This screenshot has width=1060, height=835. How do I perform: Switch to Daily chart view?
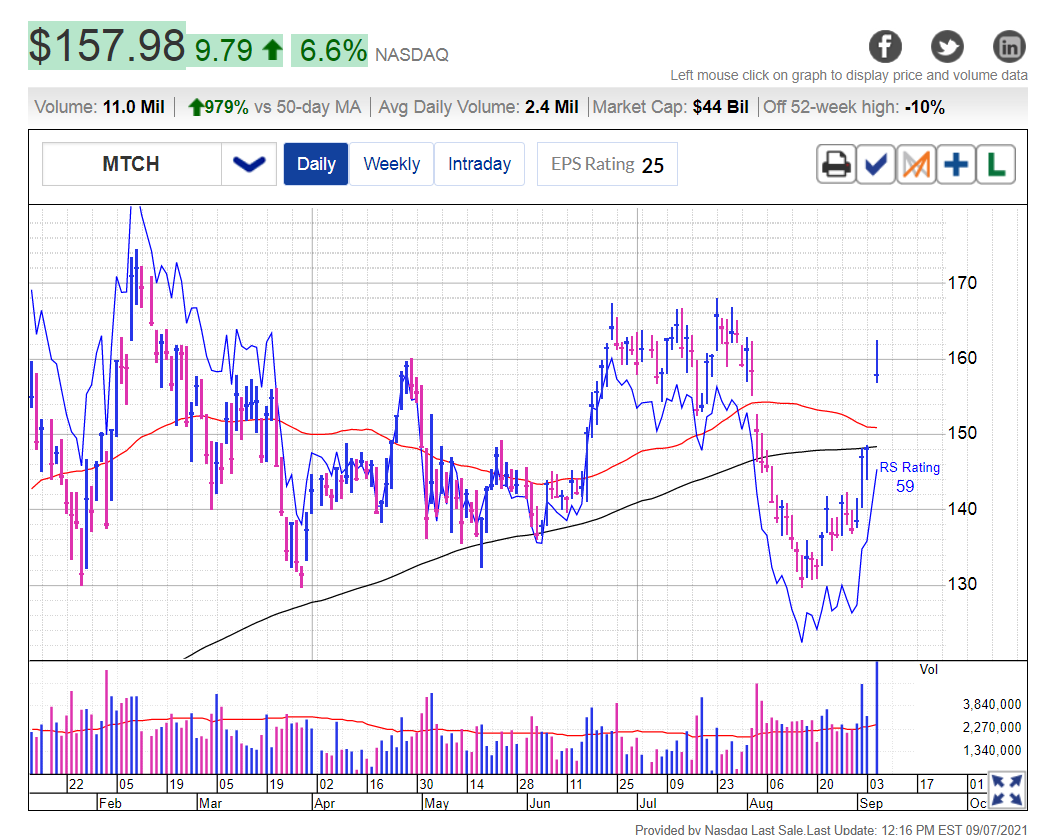(x=316, y=164)
